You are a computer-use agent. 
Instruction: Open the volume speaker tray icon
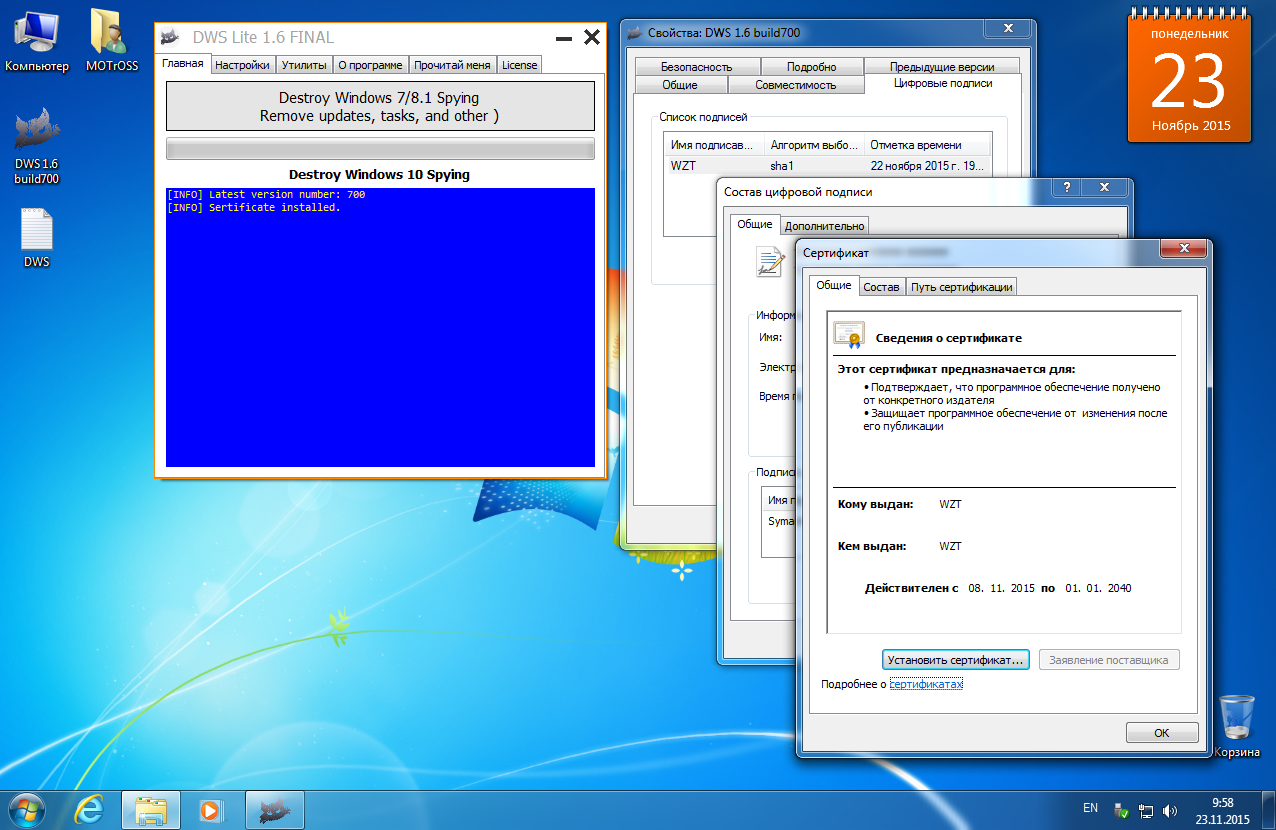click(x=1169, y=810)
